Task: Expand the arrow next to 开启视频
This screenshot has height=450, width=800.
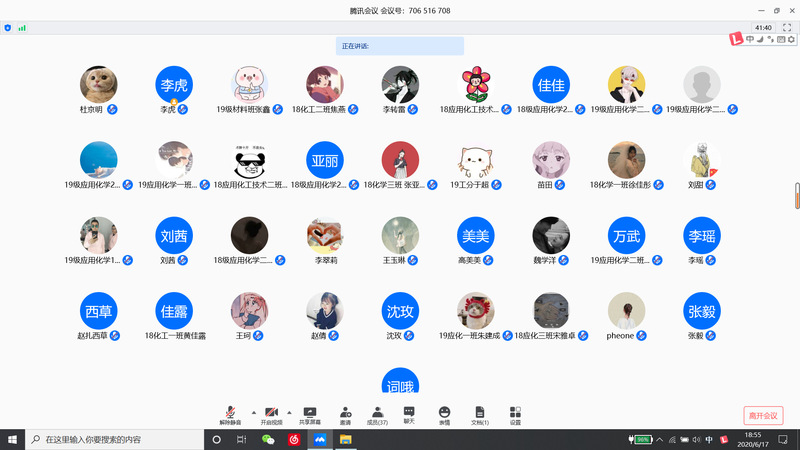Action: (x=290, y=411)
